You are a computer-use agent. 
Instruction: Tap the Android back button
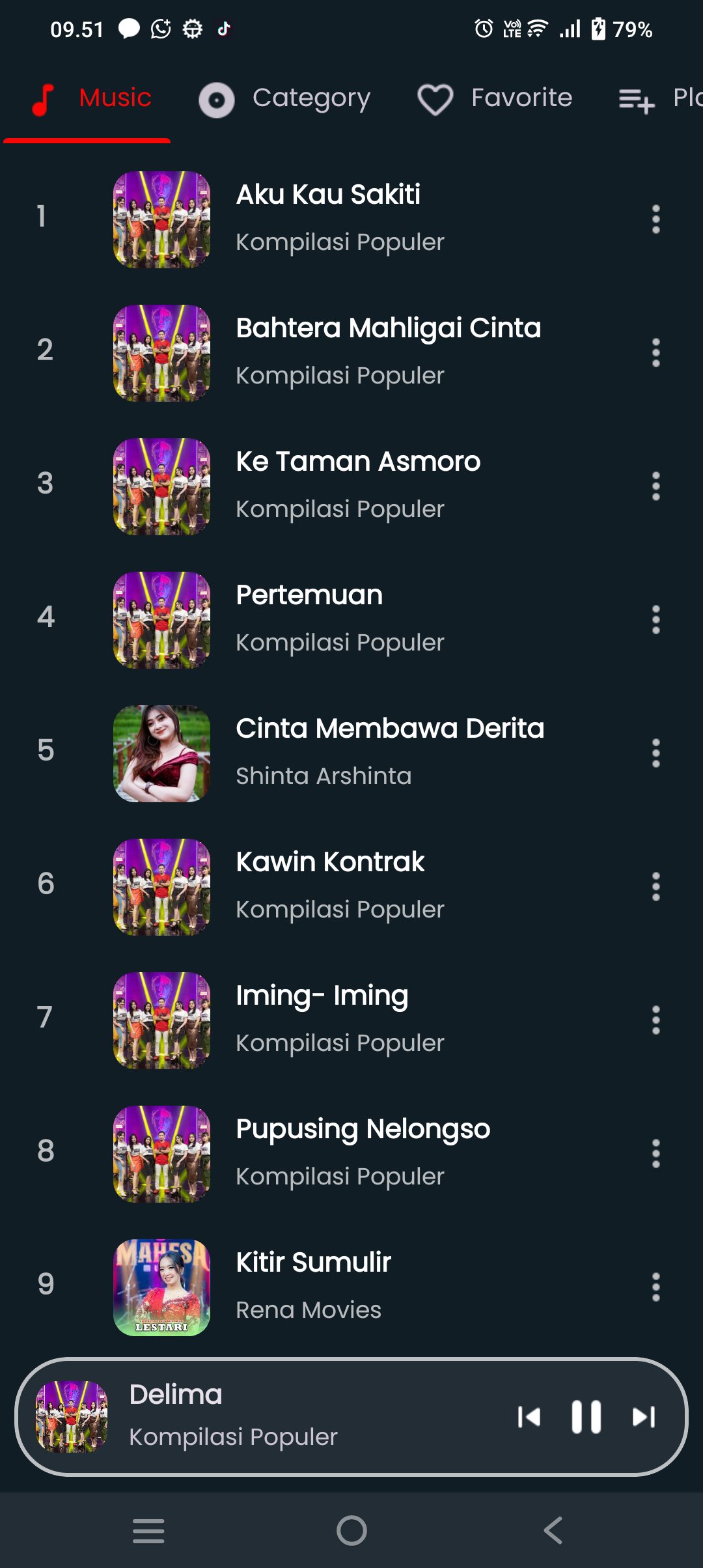553,1530
